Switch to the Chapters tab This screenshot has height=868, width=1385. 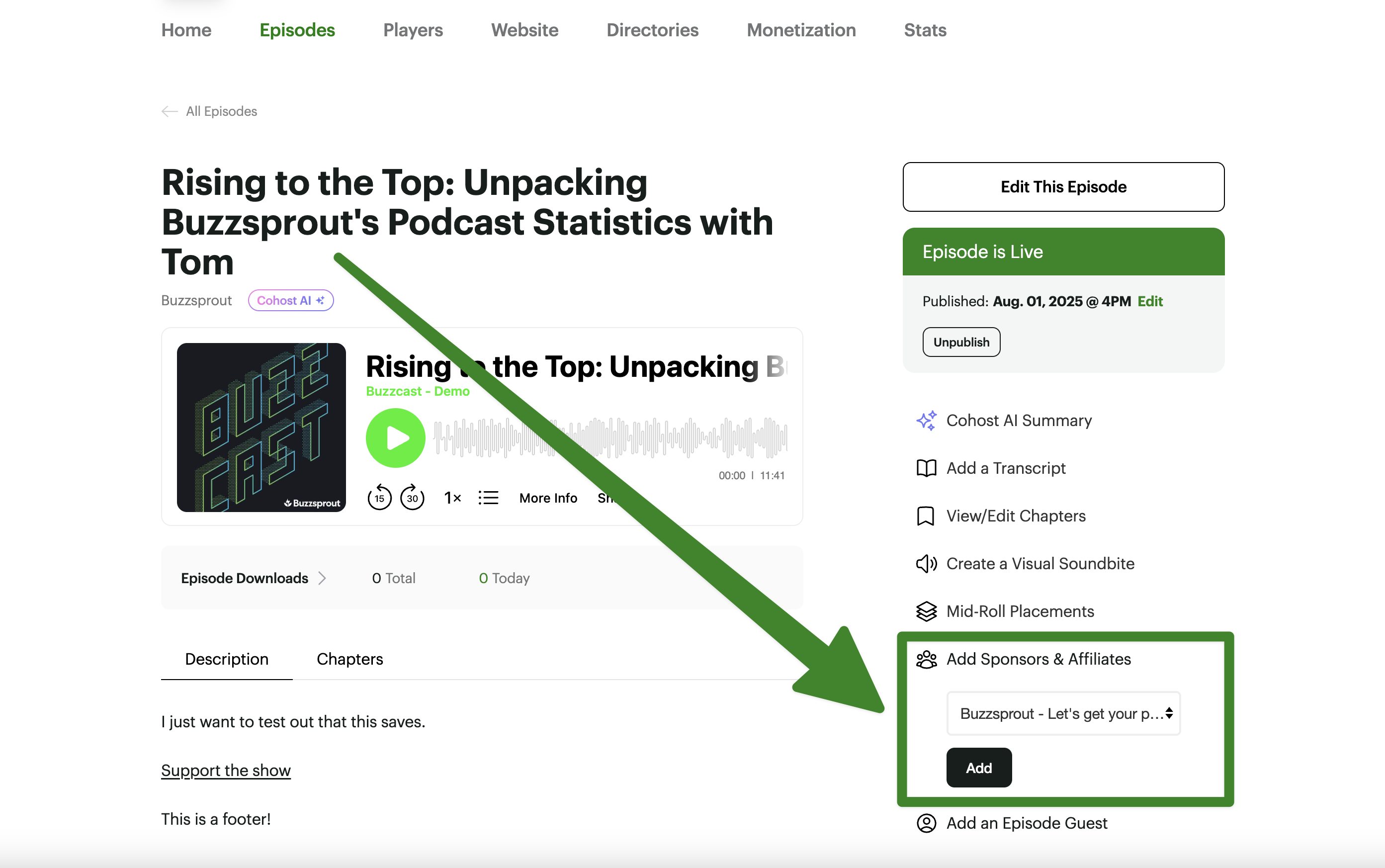(x=349, y=659)
